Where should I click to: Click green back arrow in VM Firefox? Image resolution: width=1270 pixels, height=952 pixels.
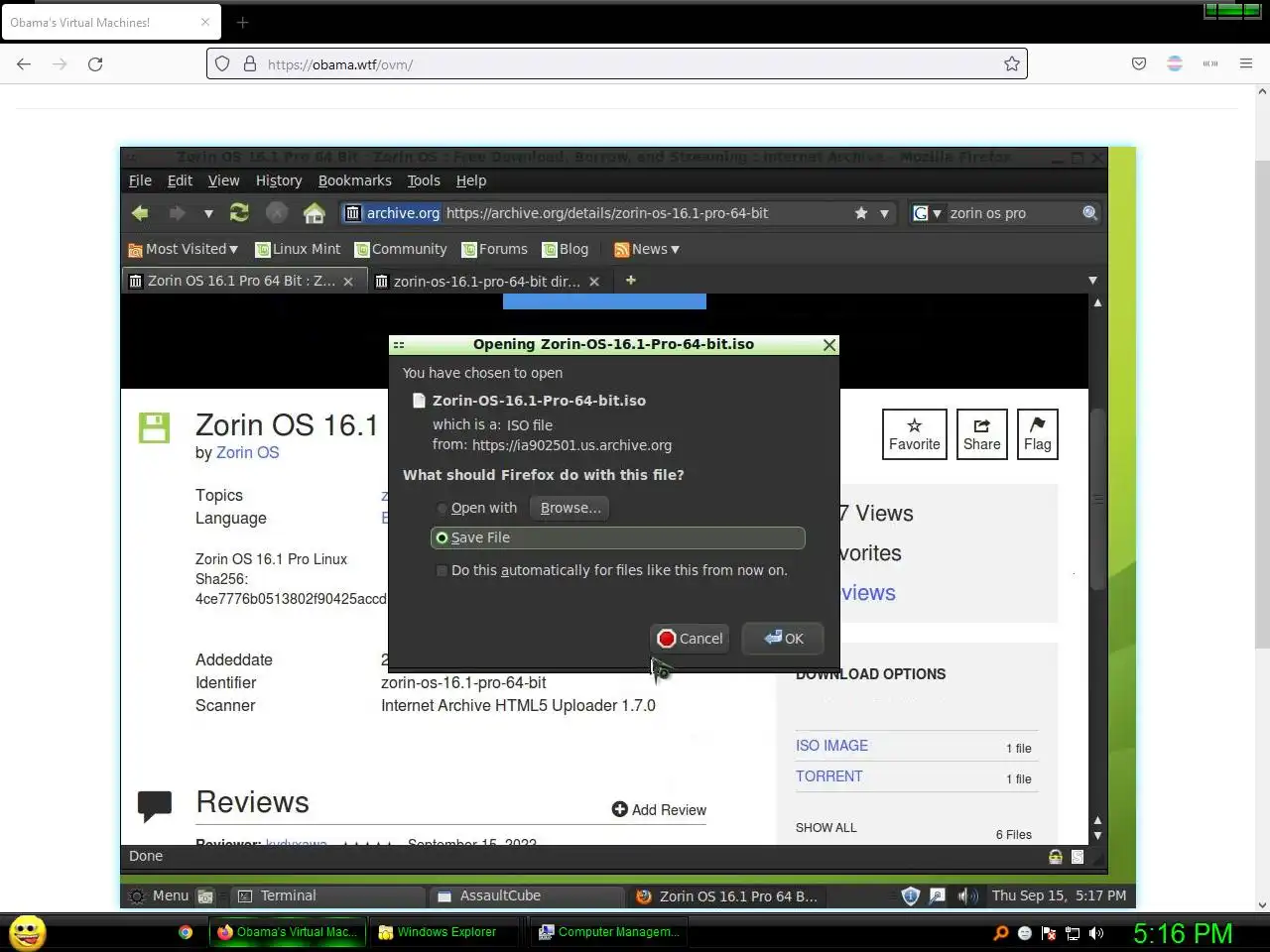pyautogui.click(x=140, y=213)
